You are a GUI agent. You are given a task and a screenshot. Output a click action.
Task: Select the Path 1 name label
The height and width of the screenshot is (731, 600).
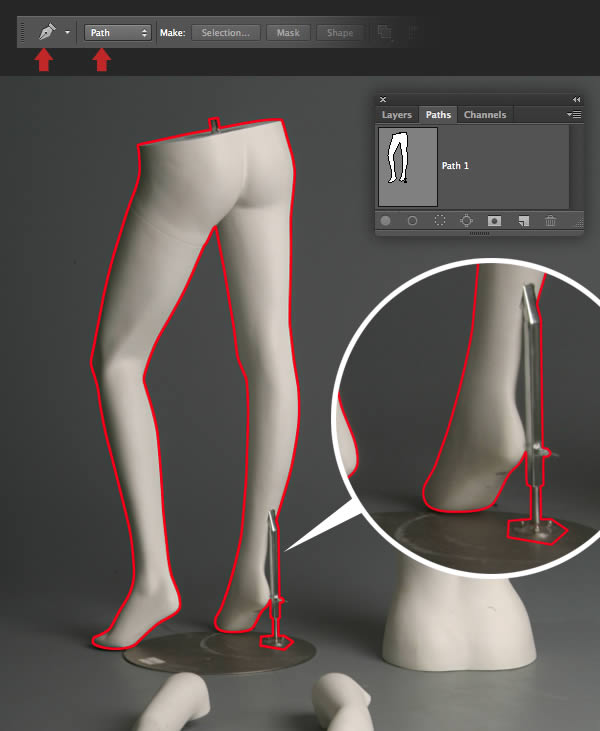pyautogui.click(x=455, y=166)
